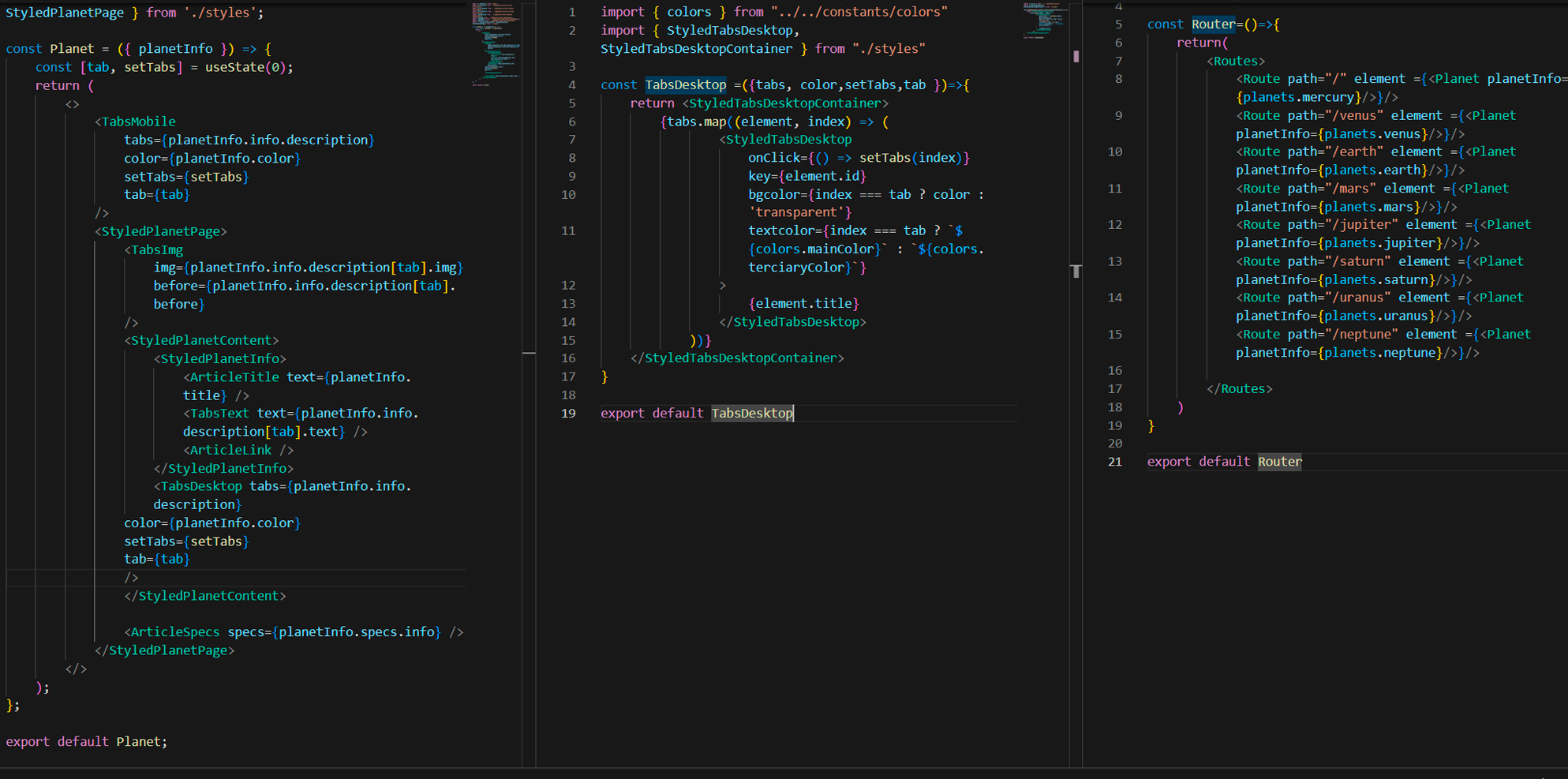Click line number 8 in right editor
Image resolution: width=1568 pixels, height=779 pixels.
point(1118,79)
